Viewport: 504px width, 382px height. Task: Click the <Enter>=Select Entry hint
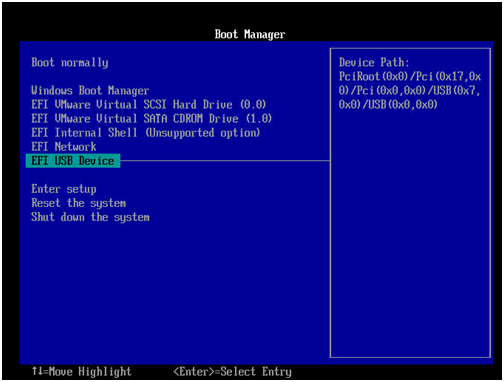(232, 371)
